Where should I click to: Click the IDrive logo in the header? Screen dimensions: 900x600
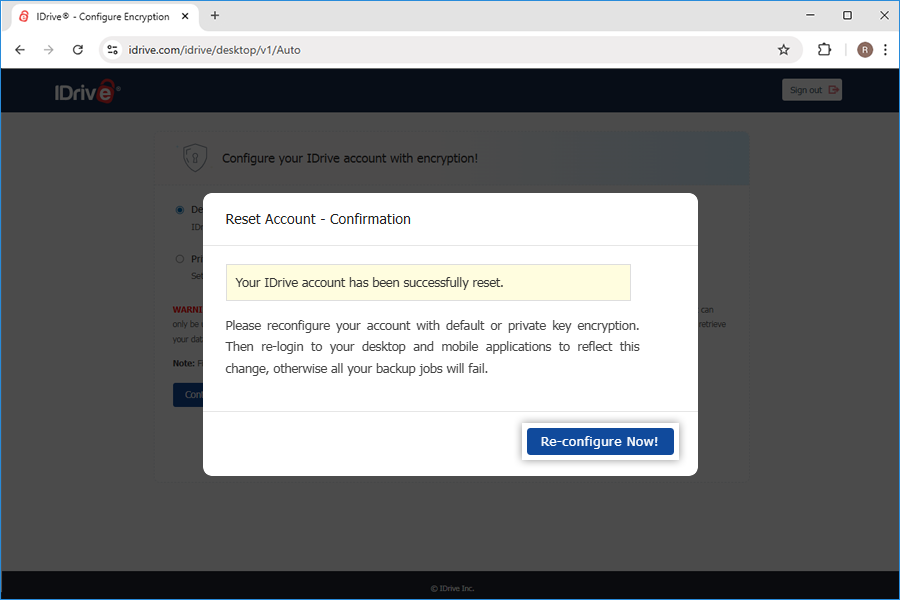pyautogui.click(x=87, y=91)
